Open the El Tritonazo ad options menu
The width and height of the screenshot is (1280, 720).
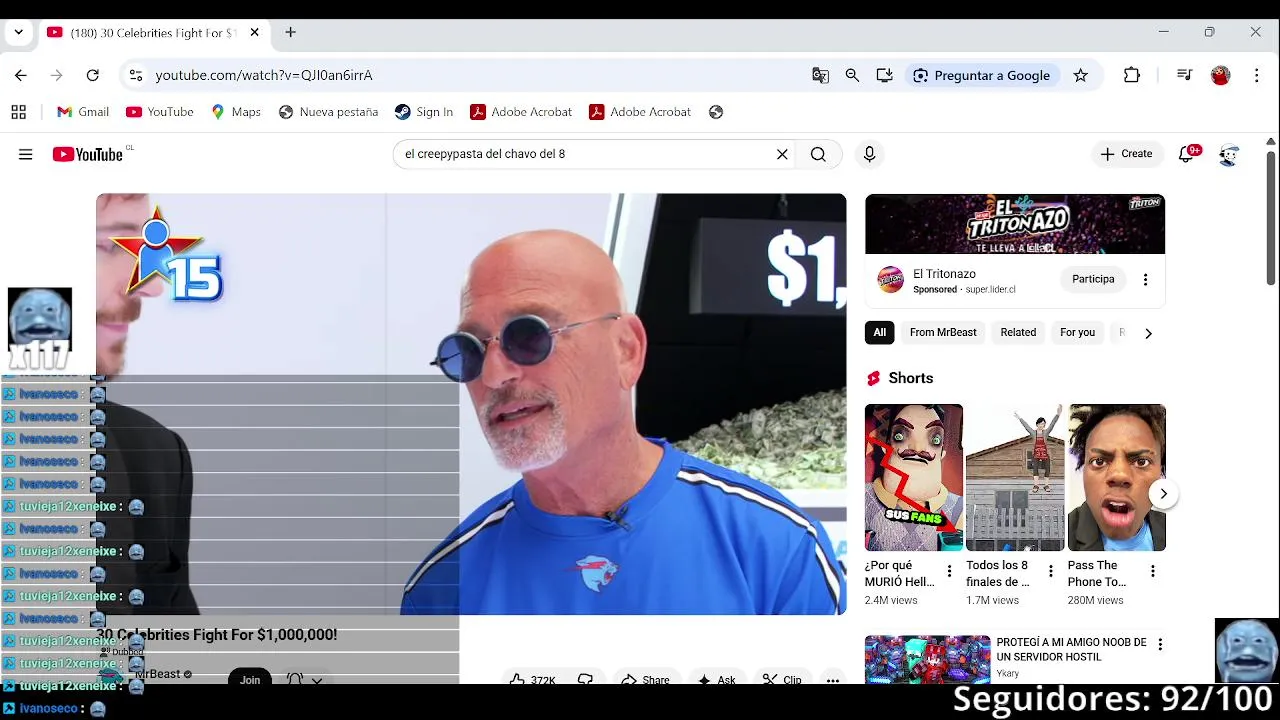pyautogui.click(x=1146, y=279)
